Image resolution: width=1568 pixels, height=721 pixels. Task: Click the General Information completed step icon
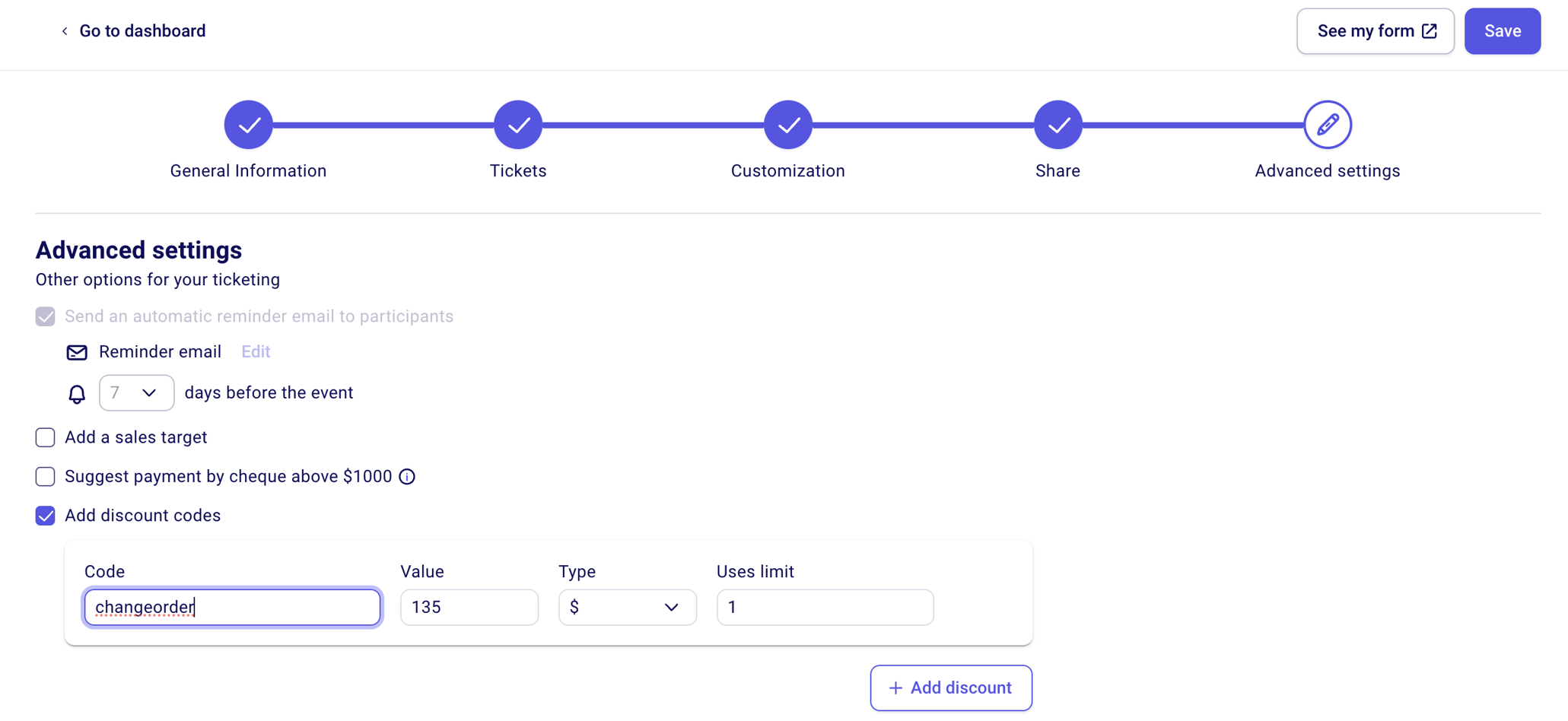(x=248, y=124)
